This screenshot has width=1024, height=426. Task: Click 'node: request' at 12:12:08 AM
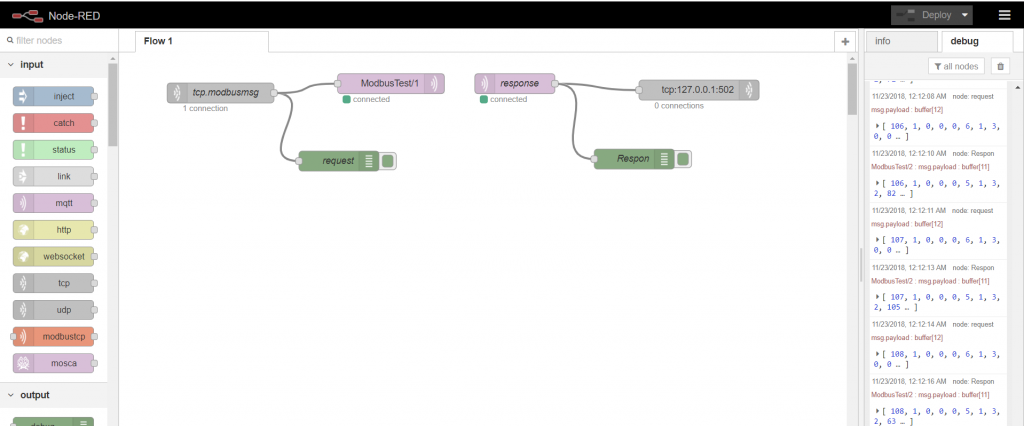[x=973, y=96]
